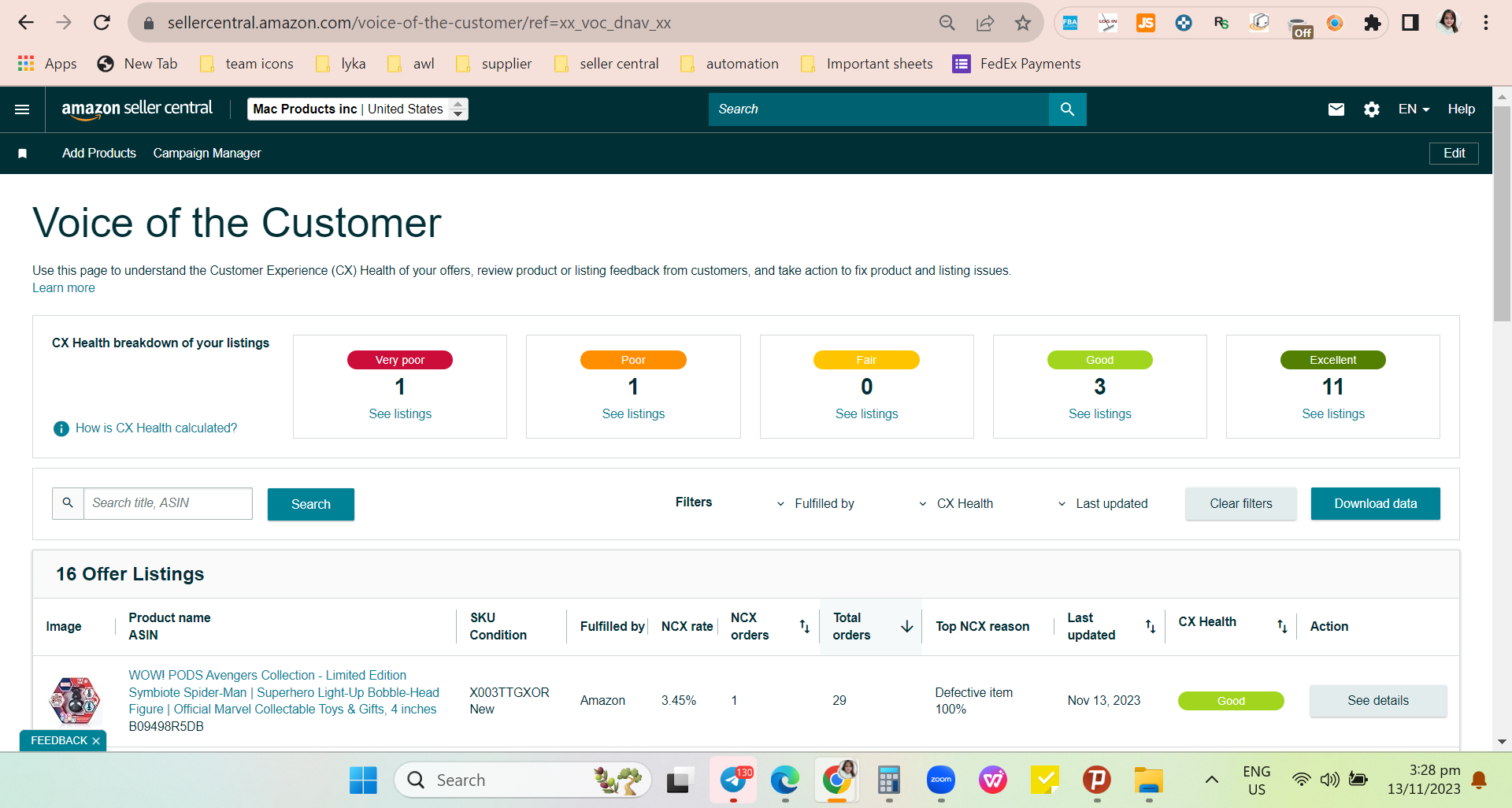
Task: Click the bookmark icon beside Add Products
Action: [23, 154]
